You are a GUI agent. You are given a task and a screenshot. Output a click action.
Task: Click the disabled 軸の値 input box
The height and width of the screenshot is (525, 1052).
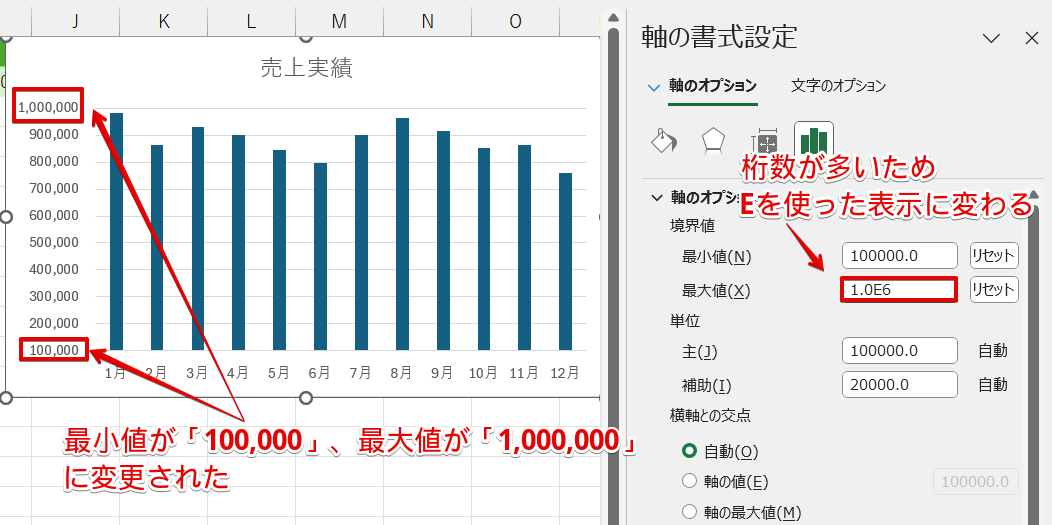point(976,481)
